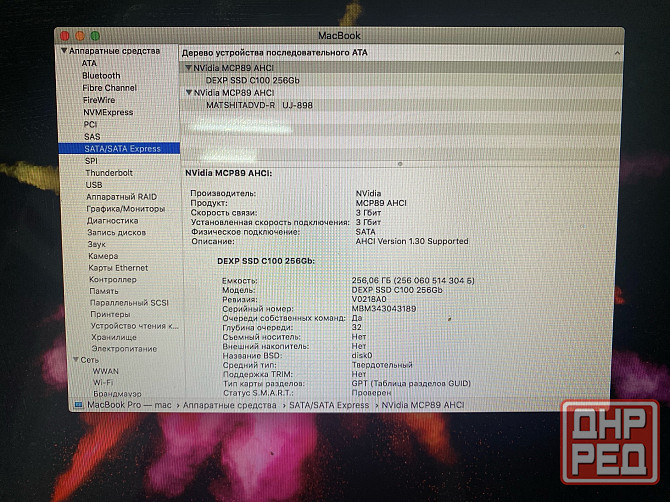
Task: Click the DEXP SSD C100 256Gb: details heading
Action: coord(266,261)
